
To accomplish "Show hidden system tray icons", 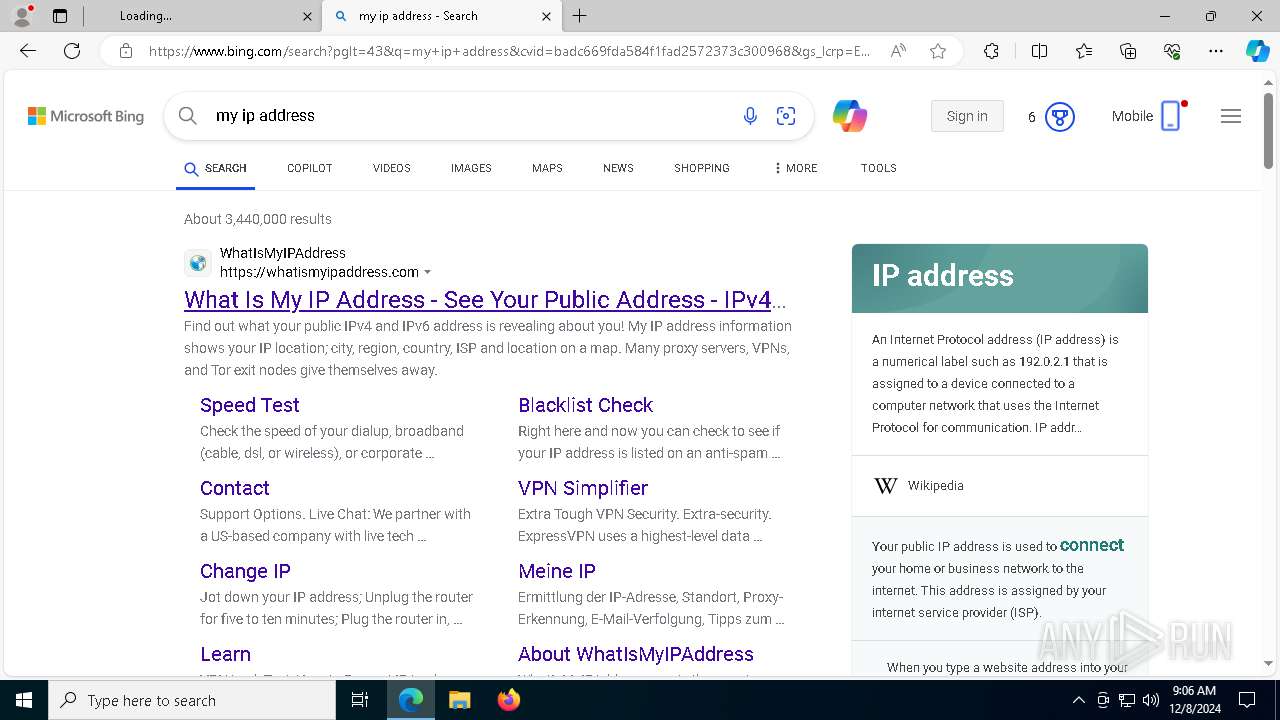I will (x=1078, y=700).
